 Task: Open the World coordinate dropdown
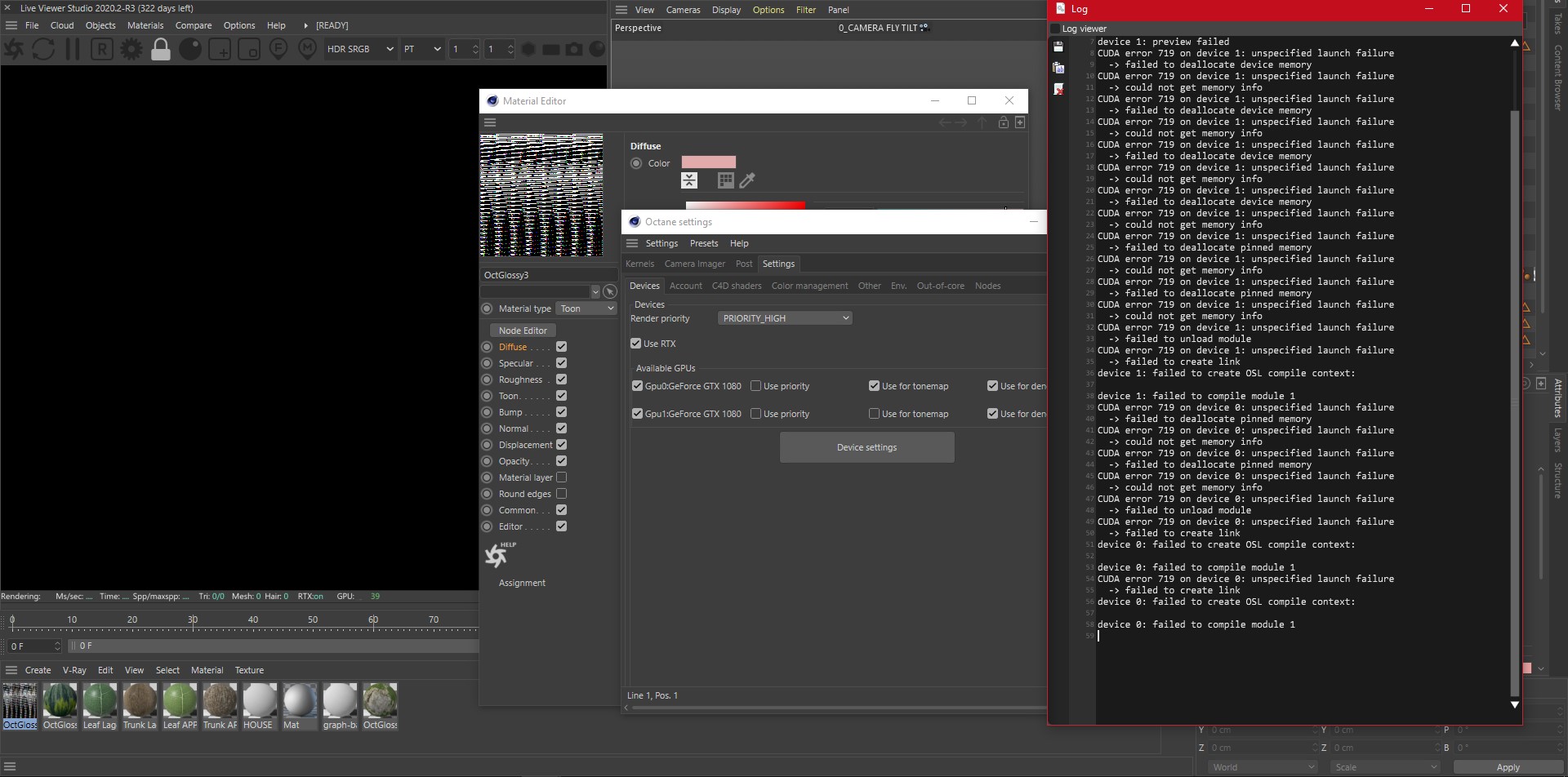click(x=1263, y=767)
